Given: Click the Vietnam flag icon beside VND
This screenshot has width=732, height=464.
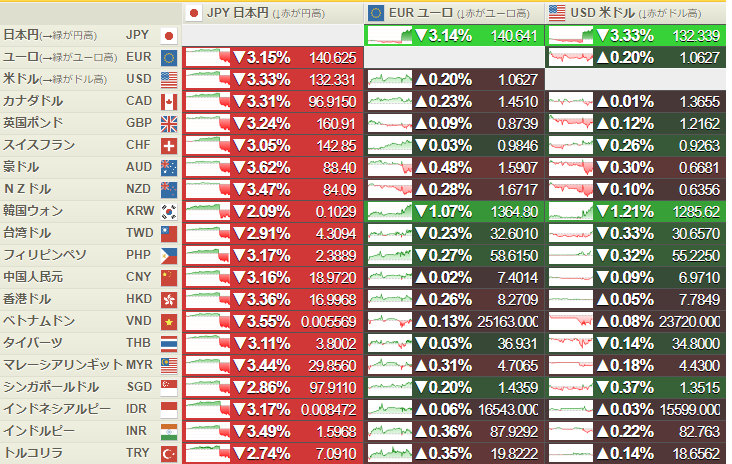Looking at the screenshot, I should click(168, 321).
